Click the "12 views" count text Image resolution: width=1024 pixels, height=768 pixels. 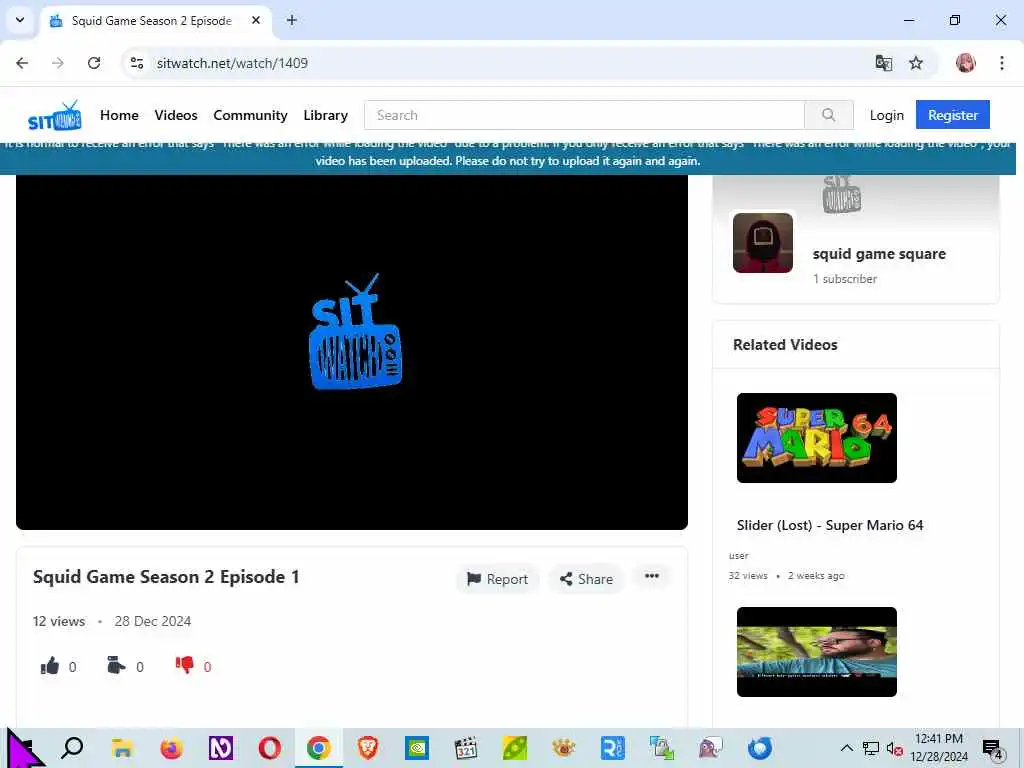(59, 621)
